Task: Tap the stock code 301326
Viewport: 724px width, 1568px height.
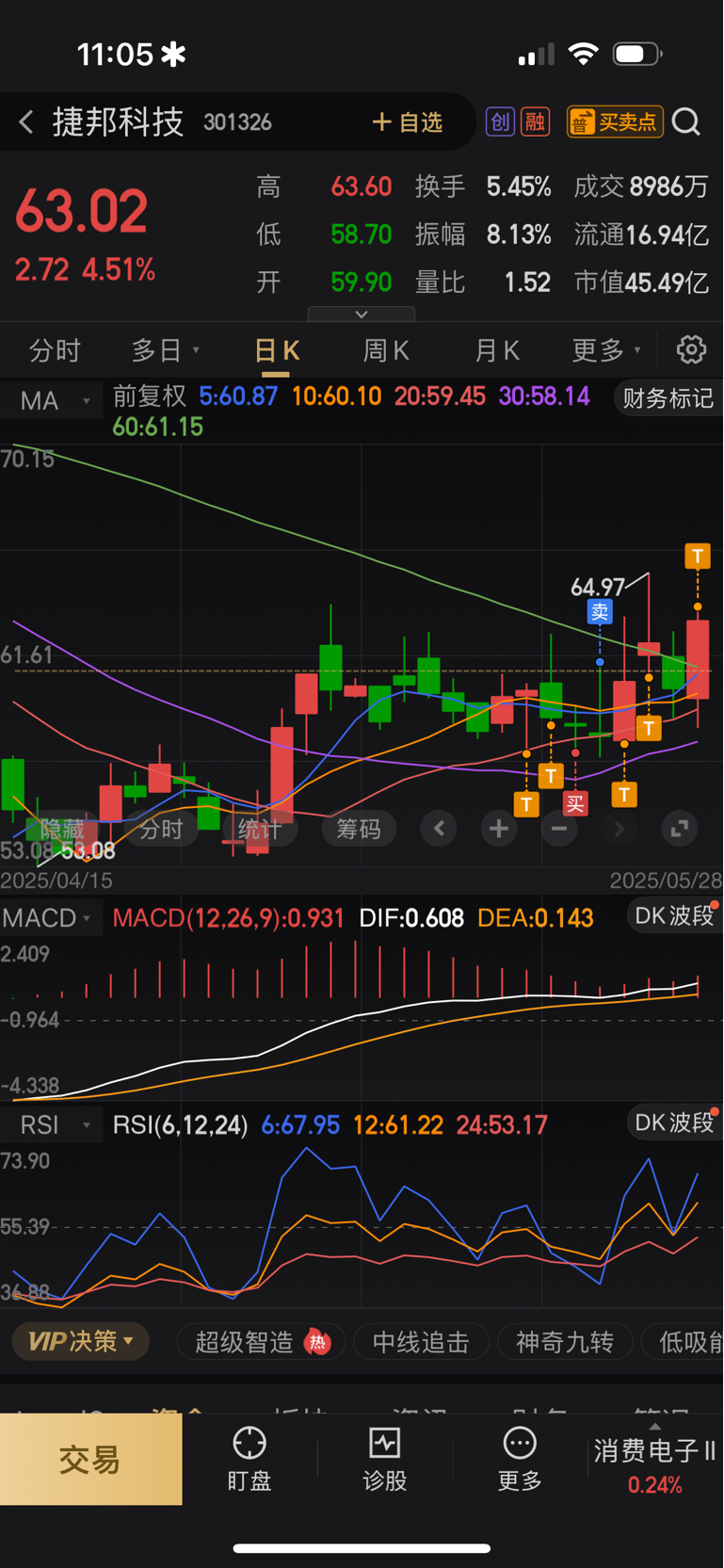Action: 237,122
